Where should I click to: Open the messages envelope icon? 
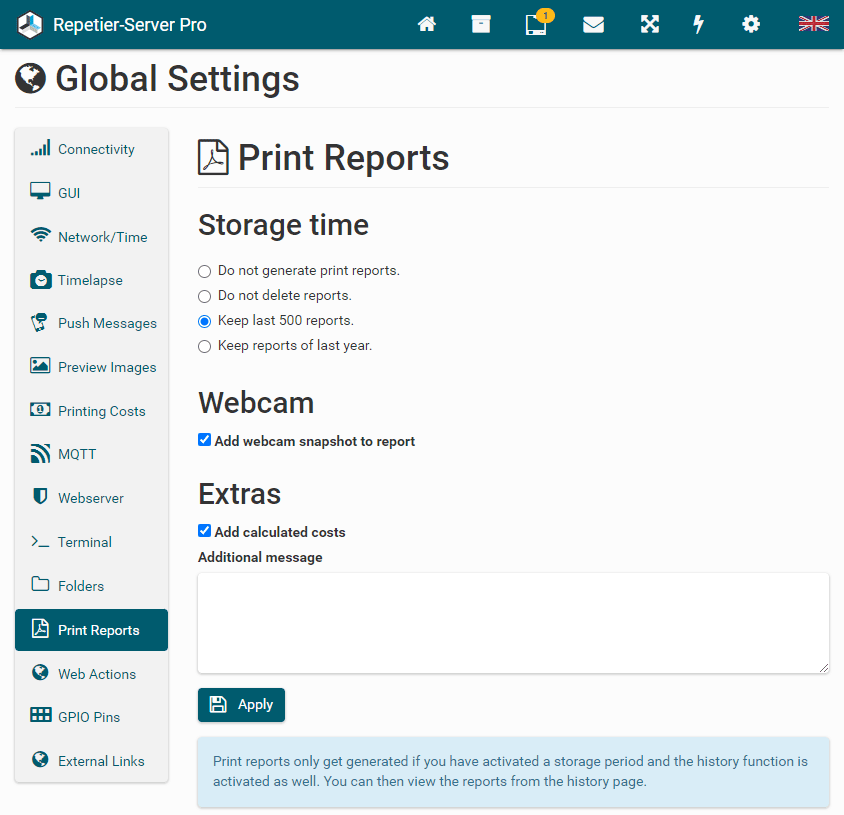click(x=593, y=24)
